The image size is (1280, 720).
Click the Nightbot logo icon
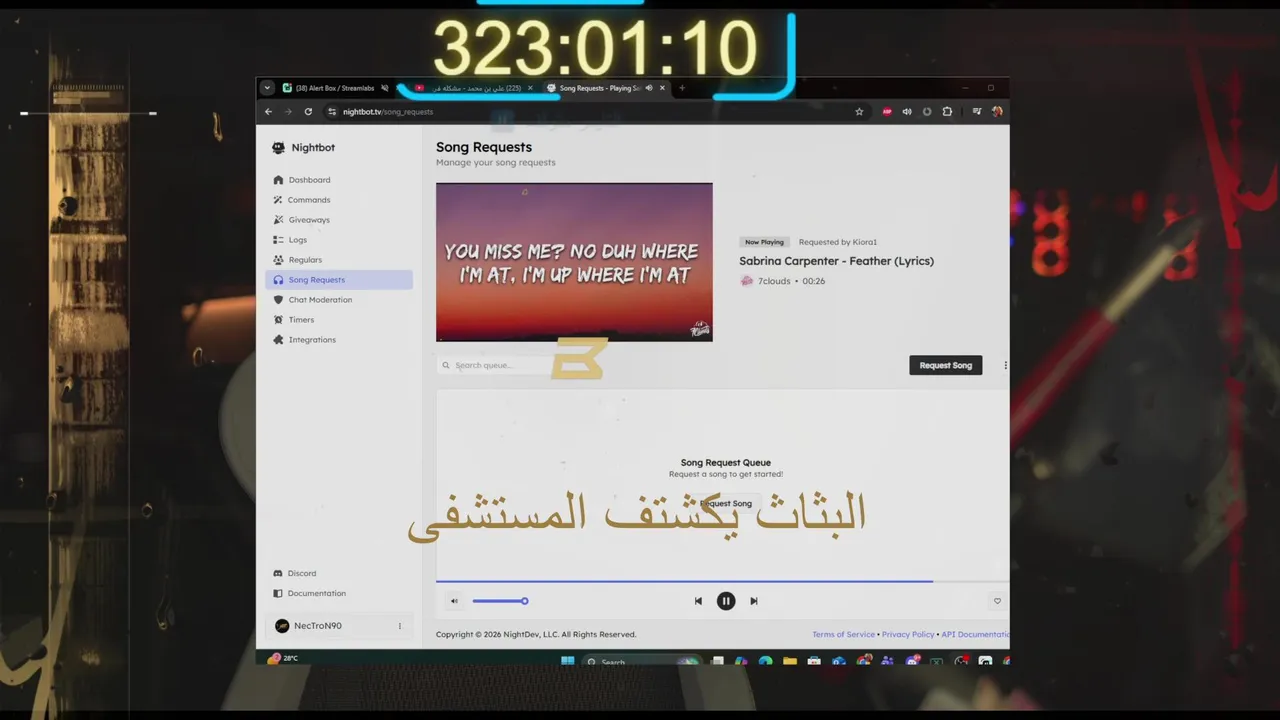[278, 147]
